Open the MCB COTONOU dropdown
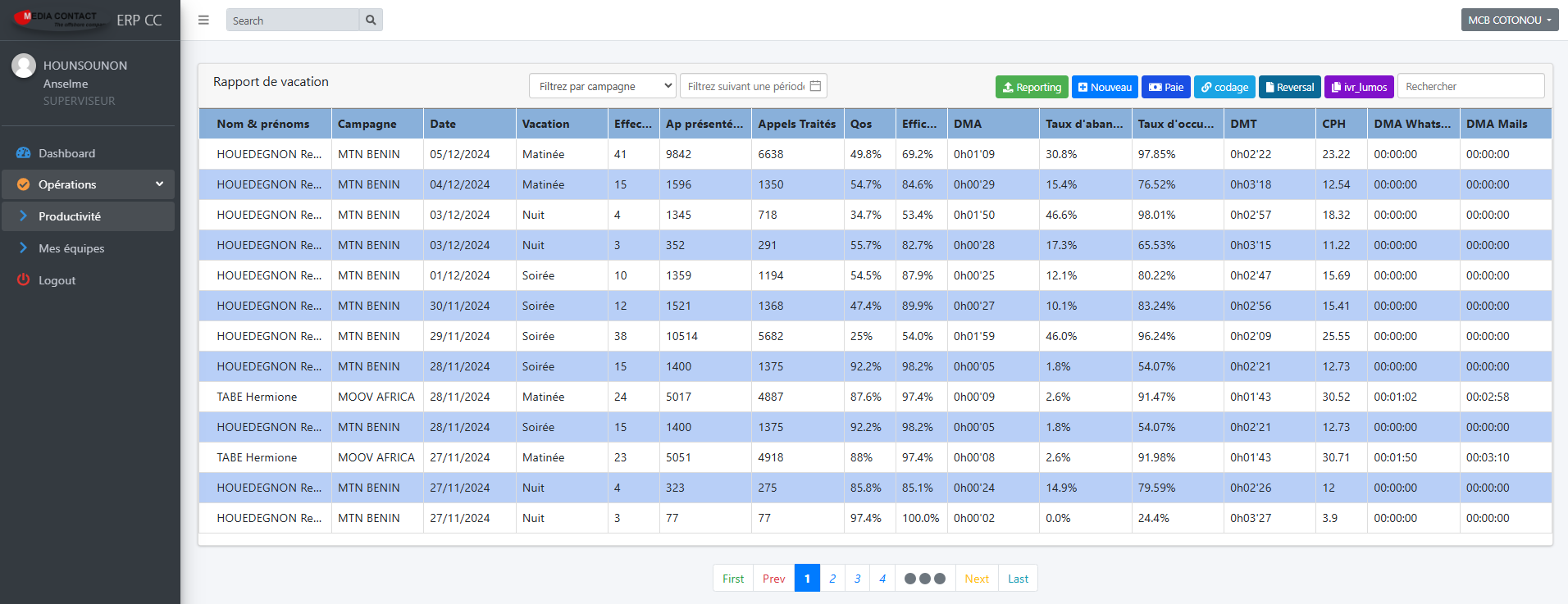The image size is (1568, 604). pos(1509,20)
